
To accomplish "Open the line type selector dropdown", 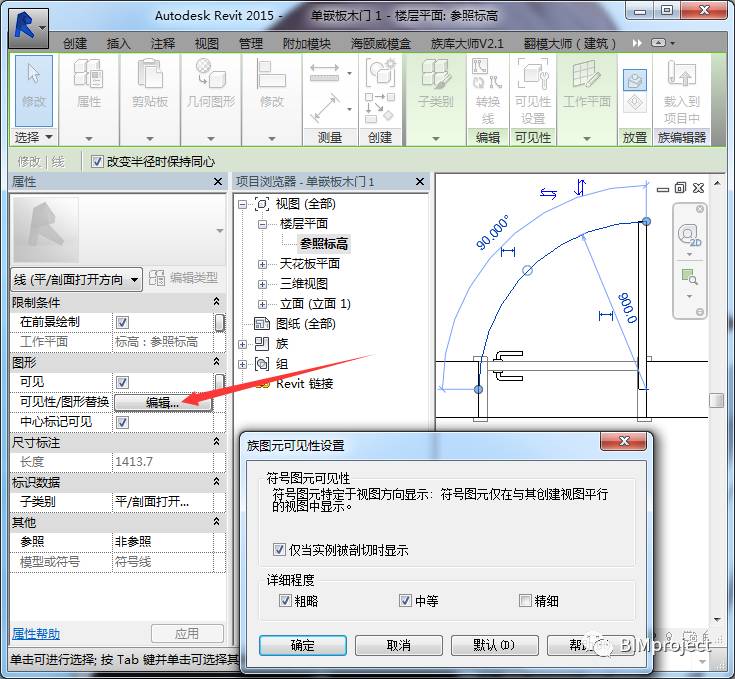I will [x=76, y=280].
